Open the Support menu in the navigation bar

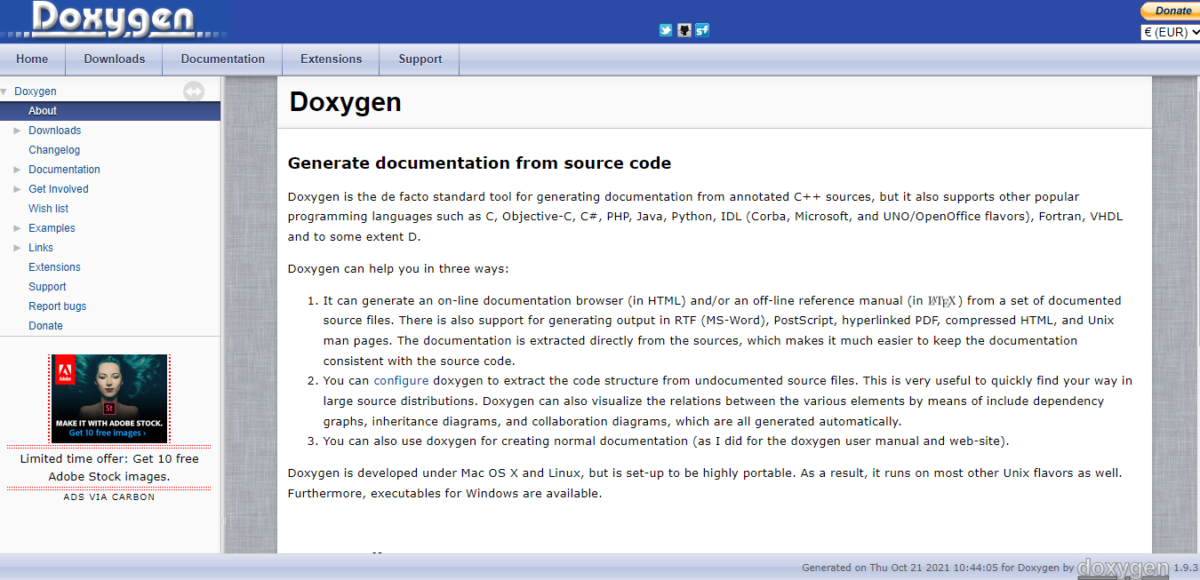click(x=418, y=59)
